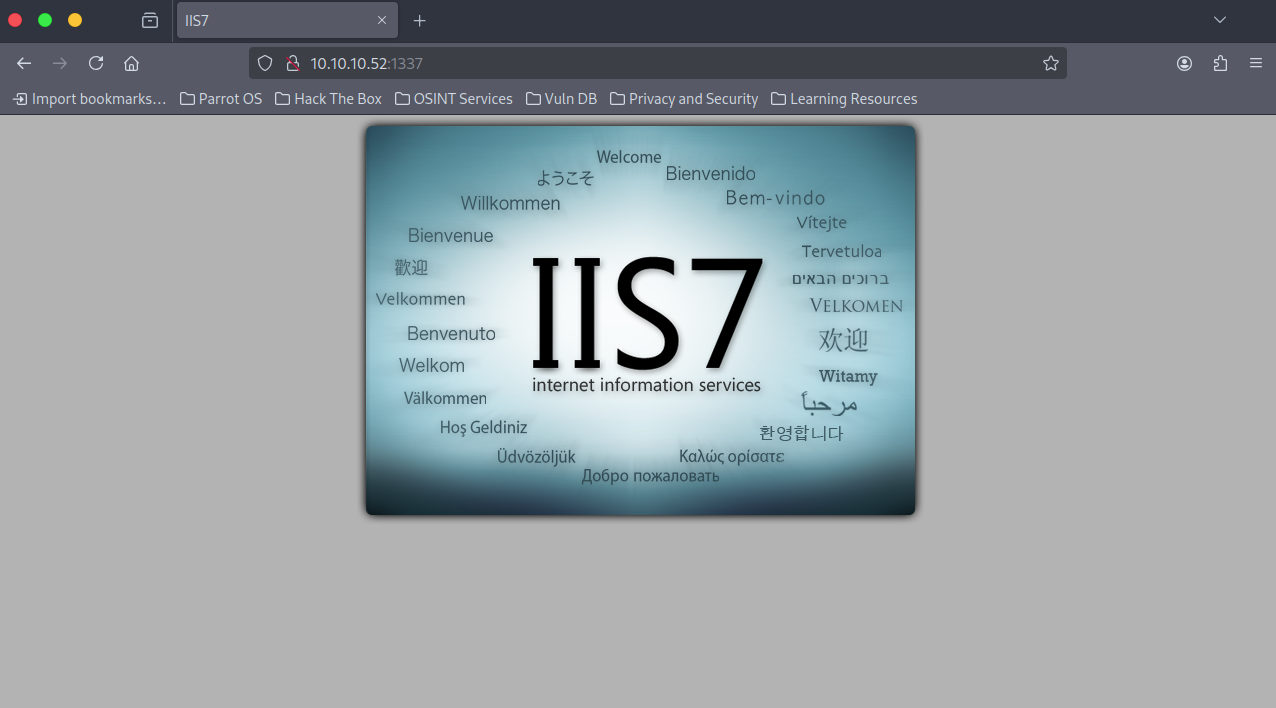
Task: Open the hamburger application menu
Action: pyautogui.click(x=1256, y=63)
